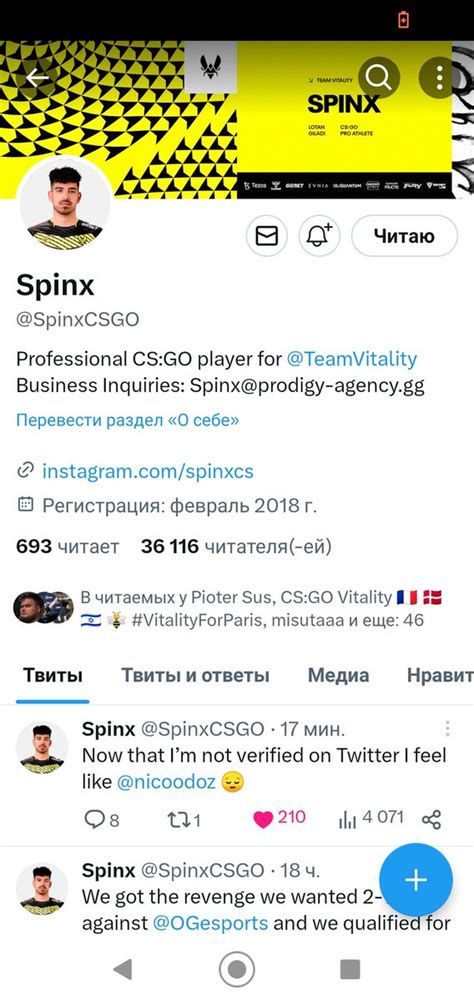Retweet the tweet mentioning @nicoodoz
474x1001 pixels.
click(x=184, y=819)
